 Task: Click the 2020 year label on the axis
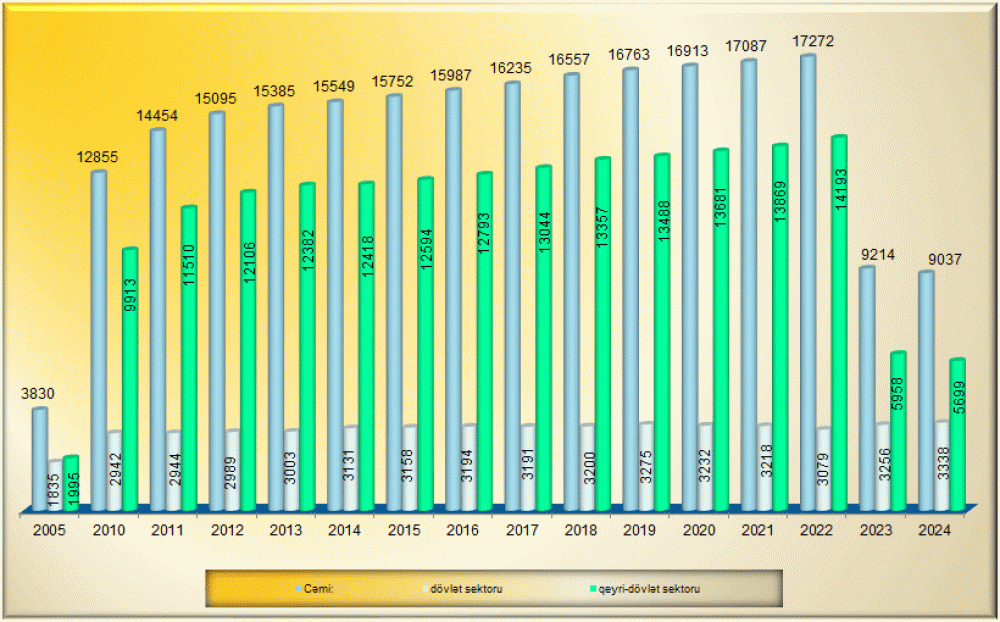pyautogui.click(x=698, y=529)
